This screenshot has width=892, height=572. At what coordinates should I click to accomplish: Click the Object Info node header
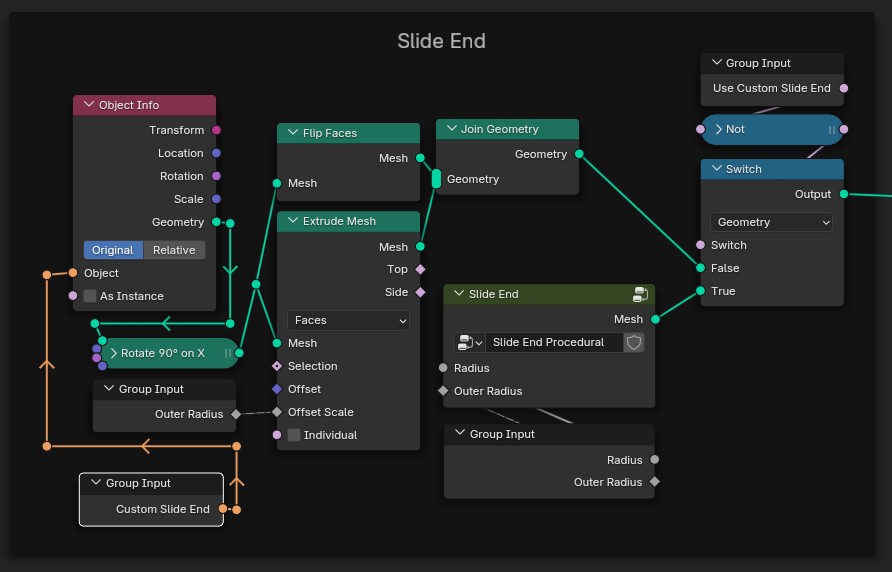tap(144, 105)
